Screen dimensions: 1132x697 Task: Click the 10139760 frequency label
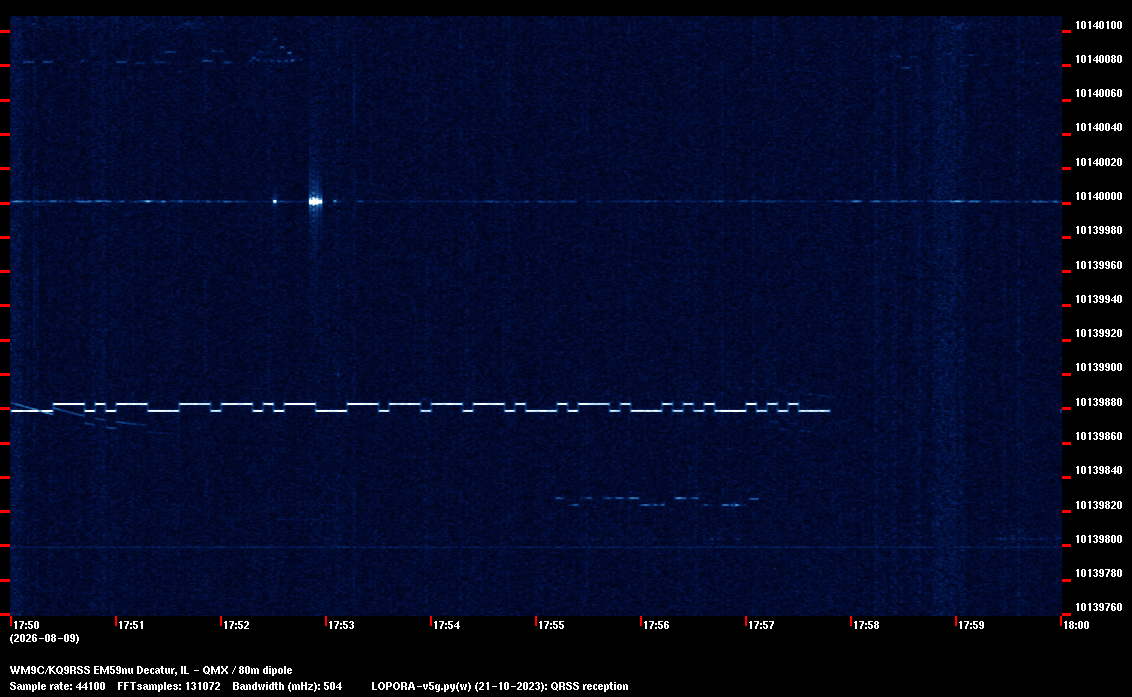pos(1098,607)
